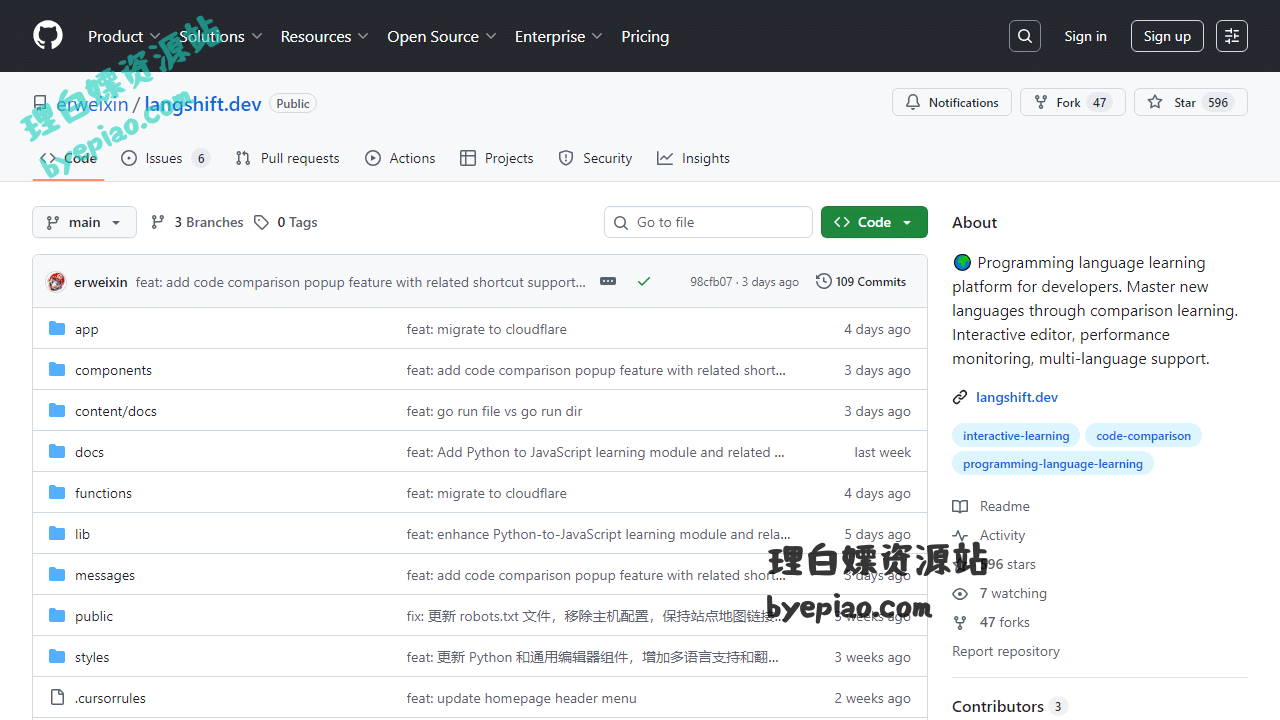Open the Activity link
Viewport: 1280px width, 720px height.
[1003, 535]
